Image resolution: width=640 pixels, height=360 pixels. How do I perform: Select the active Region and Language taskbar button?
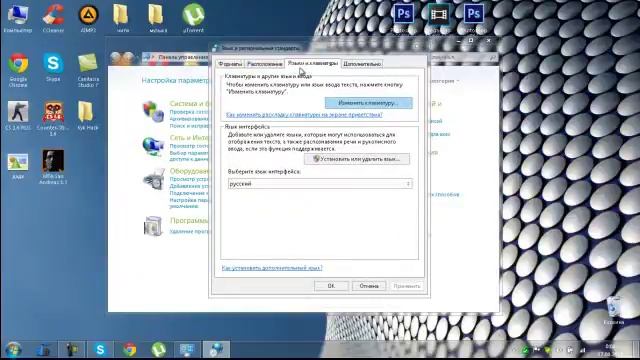(x=216, y=349)
